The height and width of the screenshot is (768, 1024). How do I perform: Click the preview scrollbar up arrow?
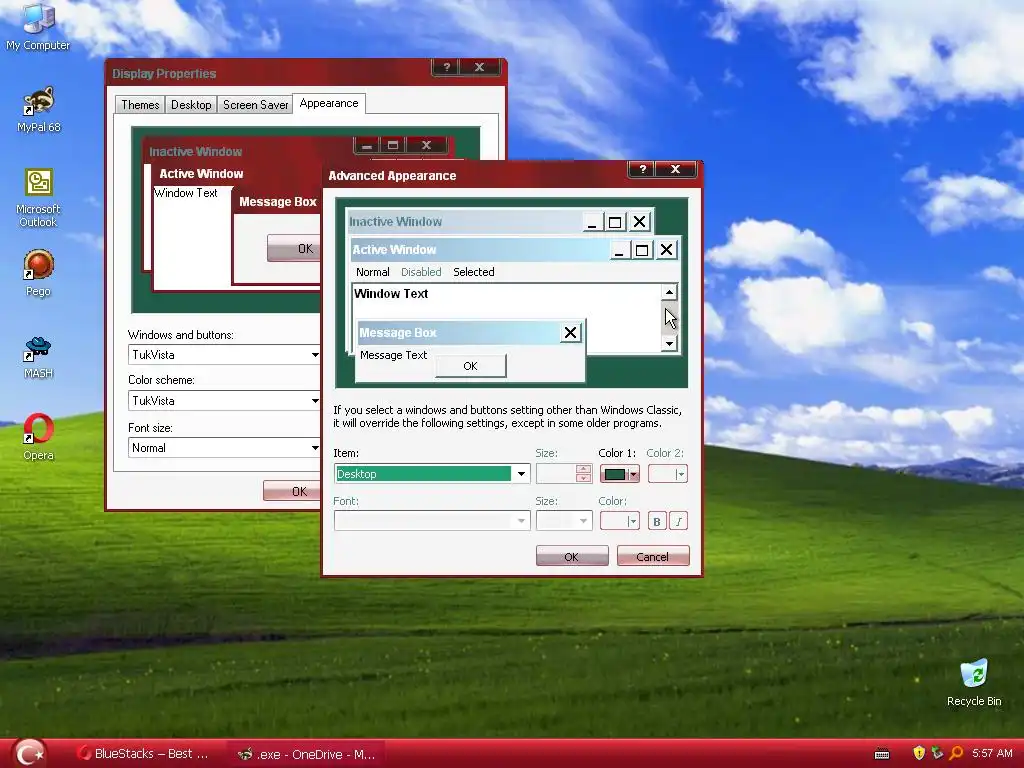click(669, 292)
